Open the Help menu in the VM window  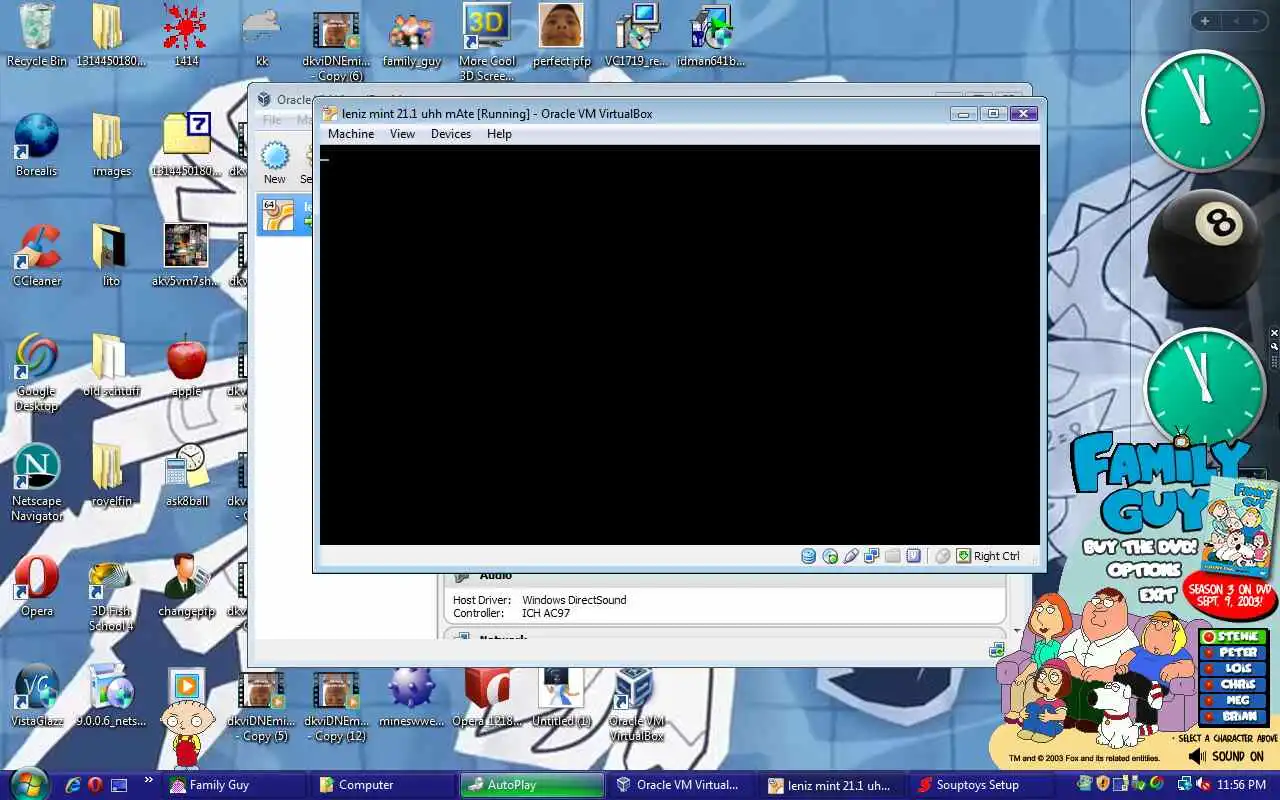(x=499, y=134)
